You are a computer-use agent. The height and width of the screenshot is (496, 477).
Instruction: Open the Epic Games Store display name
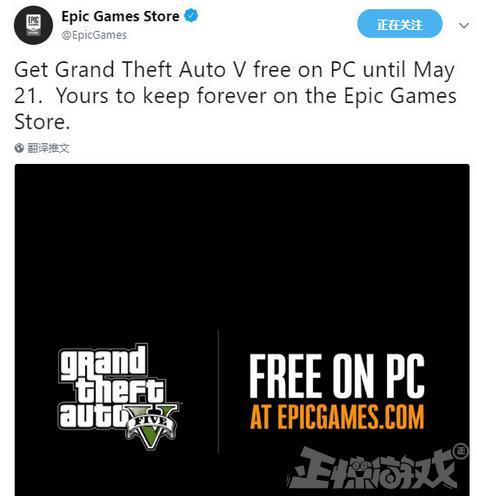(x=120, y=16)
